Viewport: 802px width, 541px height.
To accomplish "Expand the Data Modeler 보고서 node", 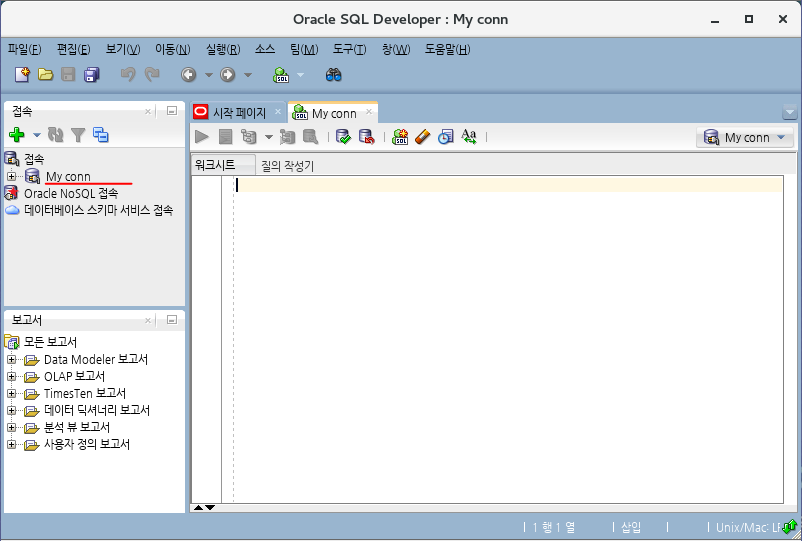I will click(x=11, y=359).
